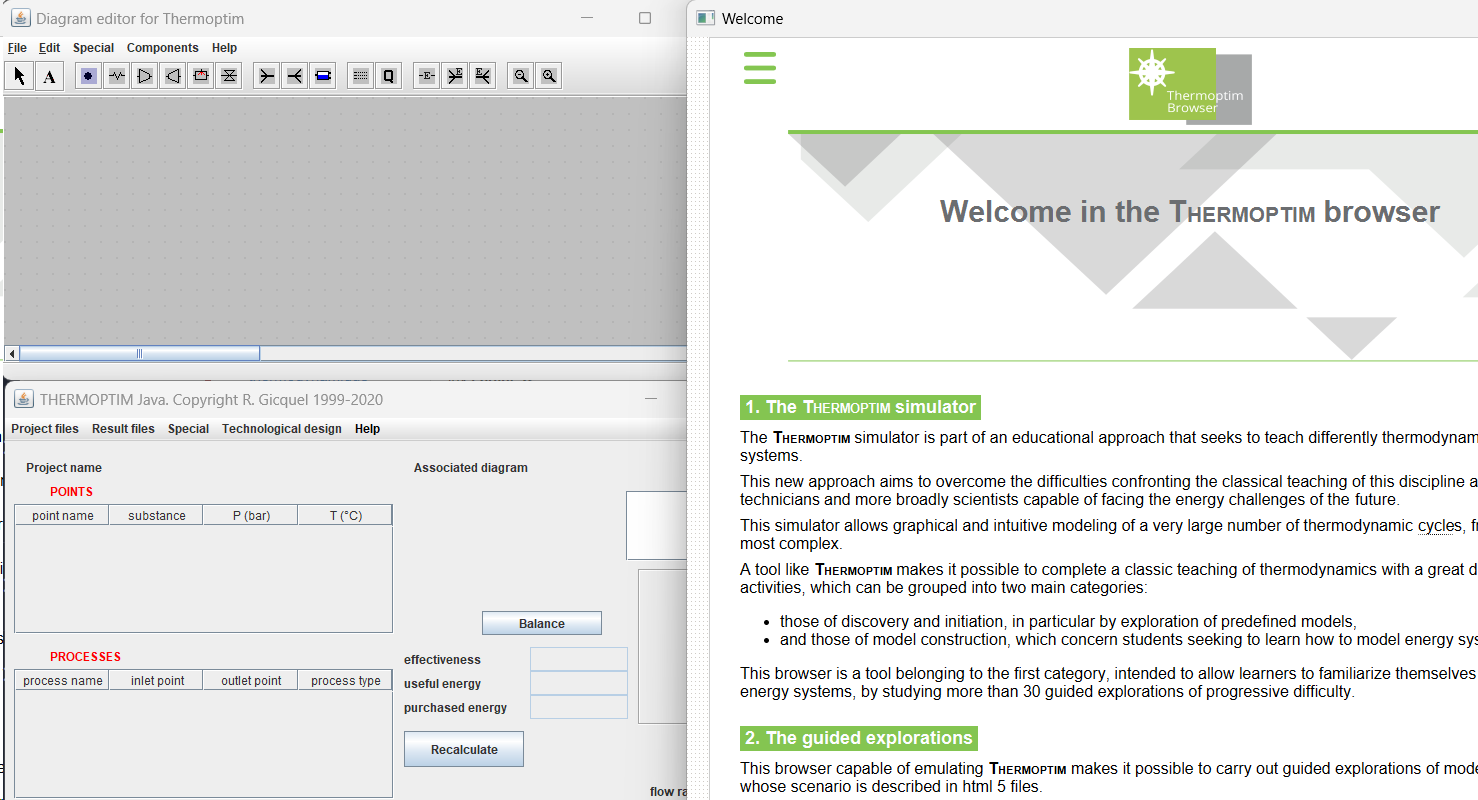
Task: Open the Help menu in Diagram editor
Action: tap(225, 48)
